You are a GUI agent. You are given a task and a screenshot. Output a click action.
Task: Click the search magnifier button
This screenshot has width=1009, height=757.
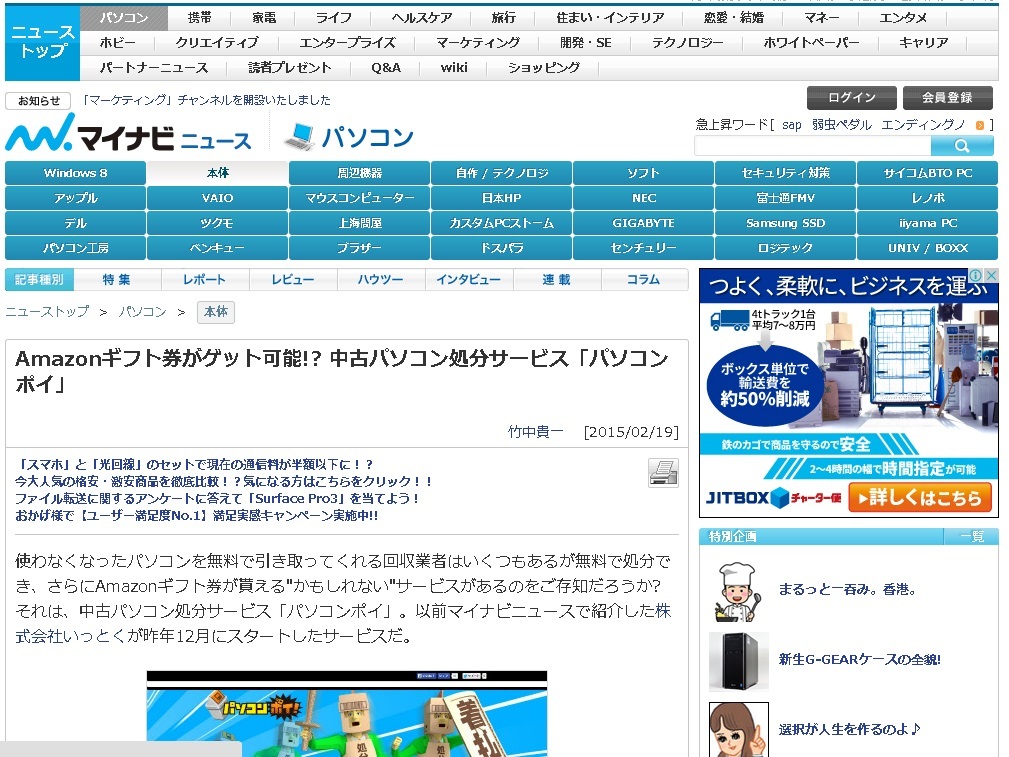coord(961,146)
